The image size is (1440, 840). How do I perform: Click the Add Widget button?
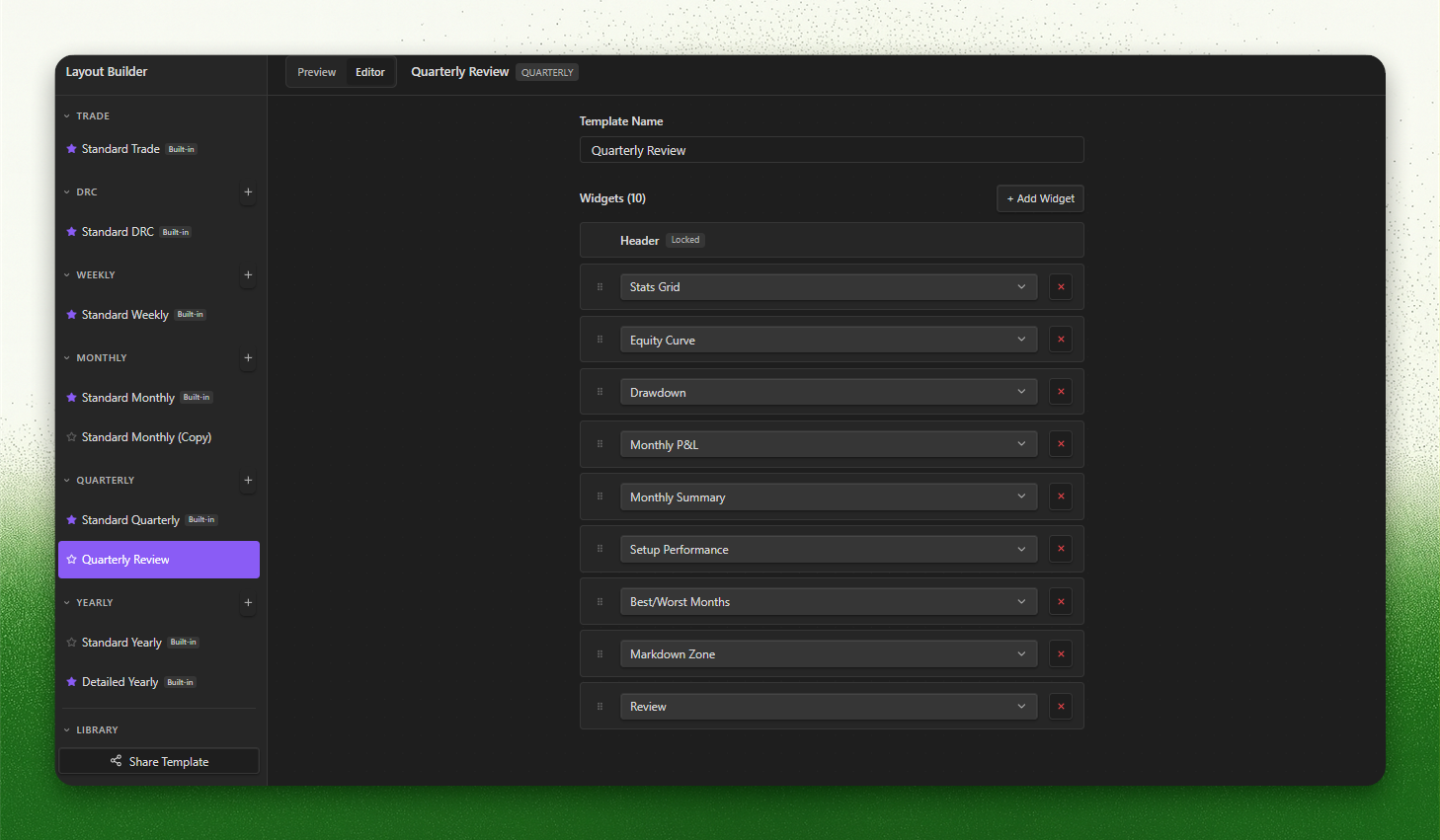coord(1040,198)
